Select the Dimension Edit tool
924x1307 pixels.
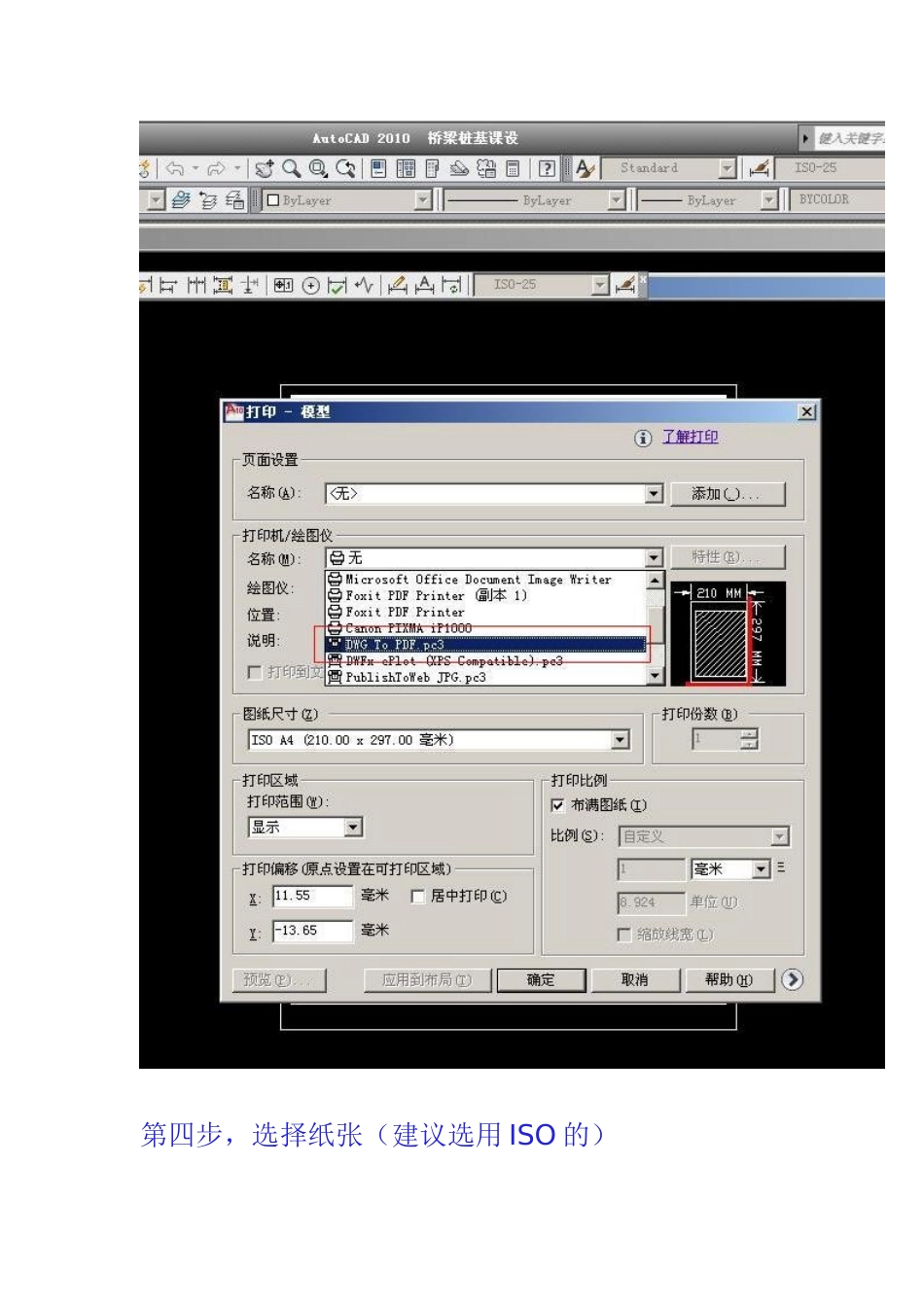point(397,285)
